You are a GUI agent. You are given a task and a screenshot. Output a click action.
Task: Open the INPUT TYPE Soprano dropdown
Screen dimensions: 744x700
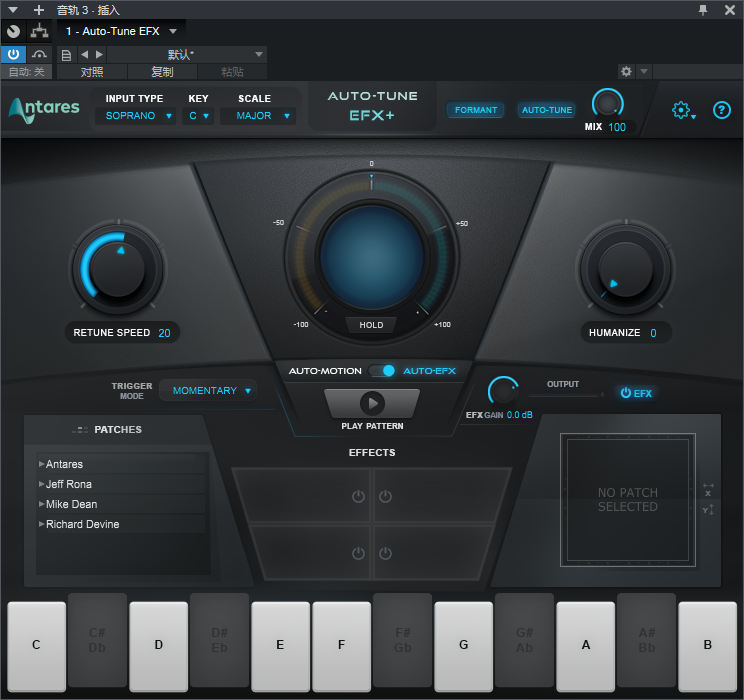[x=135, y=116]
